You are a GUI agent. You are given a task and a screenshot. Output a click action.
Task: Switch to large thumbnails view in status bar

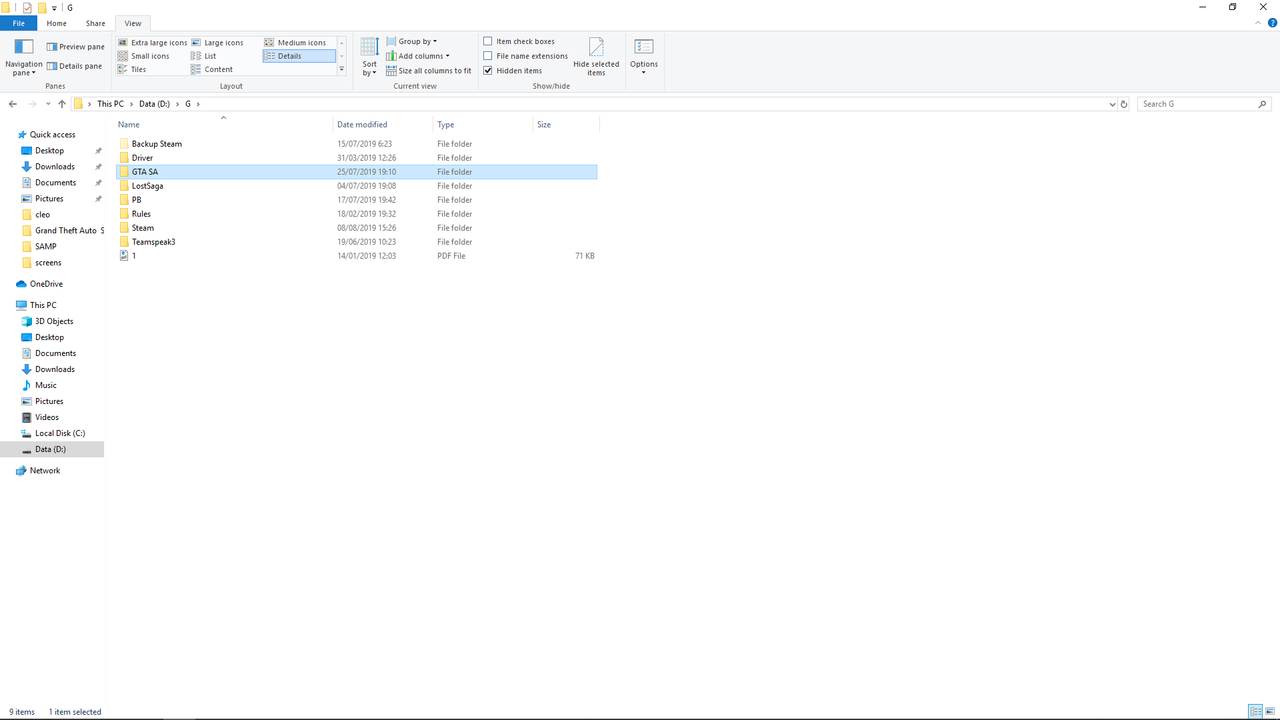1270,711
